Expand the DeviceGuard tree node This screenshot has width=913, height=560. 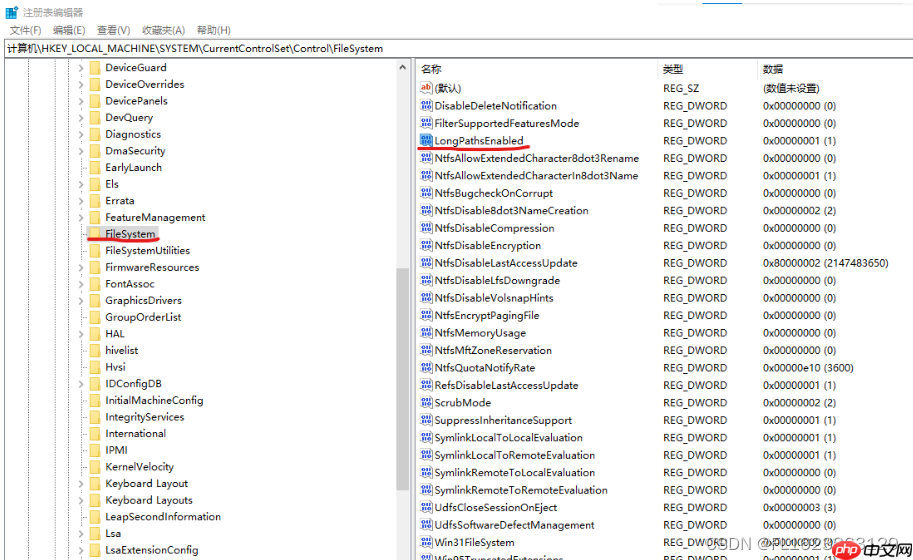[x=81, y=68]
